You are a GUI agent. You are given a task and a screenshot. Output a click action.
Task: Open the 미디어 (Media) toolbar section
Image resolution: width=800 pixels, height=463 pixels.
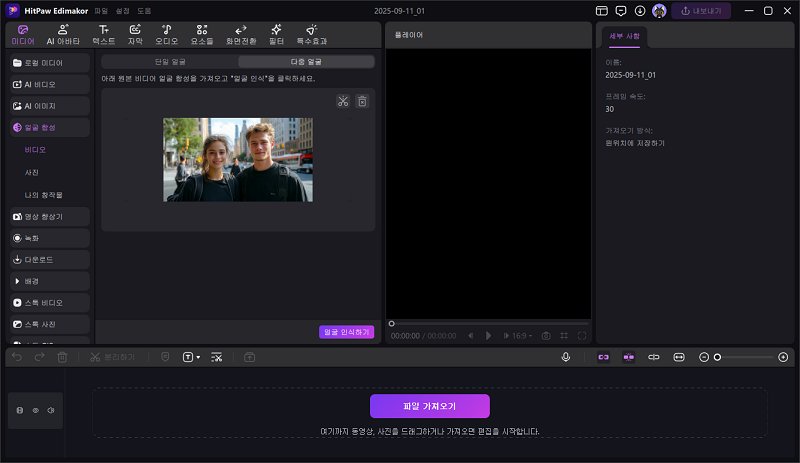point(23,35)
